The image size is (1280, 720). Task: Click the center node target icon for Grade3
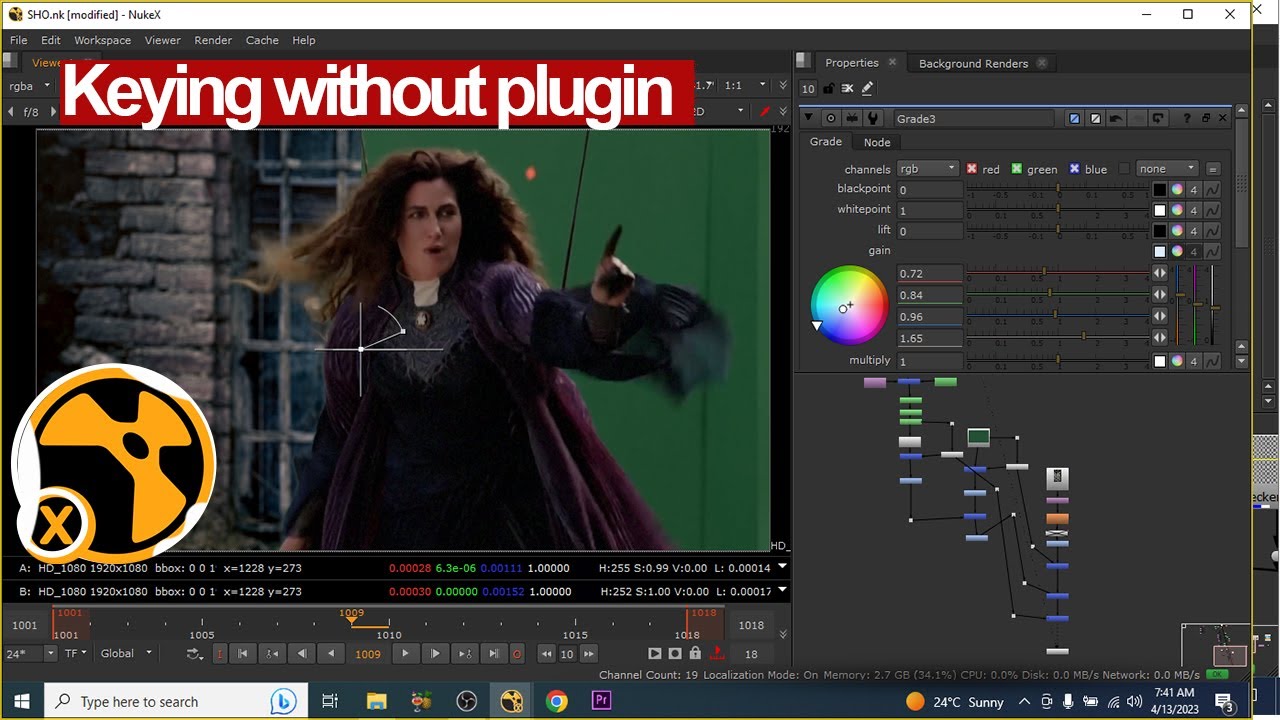[831, 118]
